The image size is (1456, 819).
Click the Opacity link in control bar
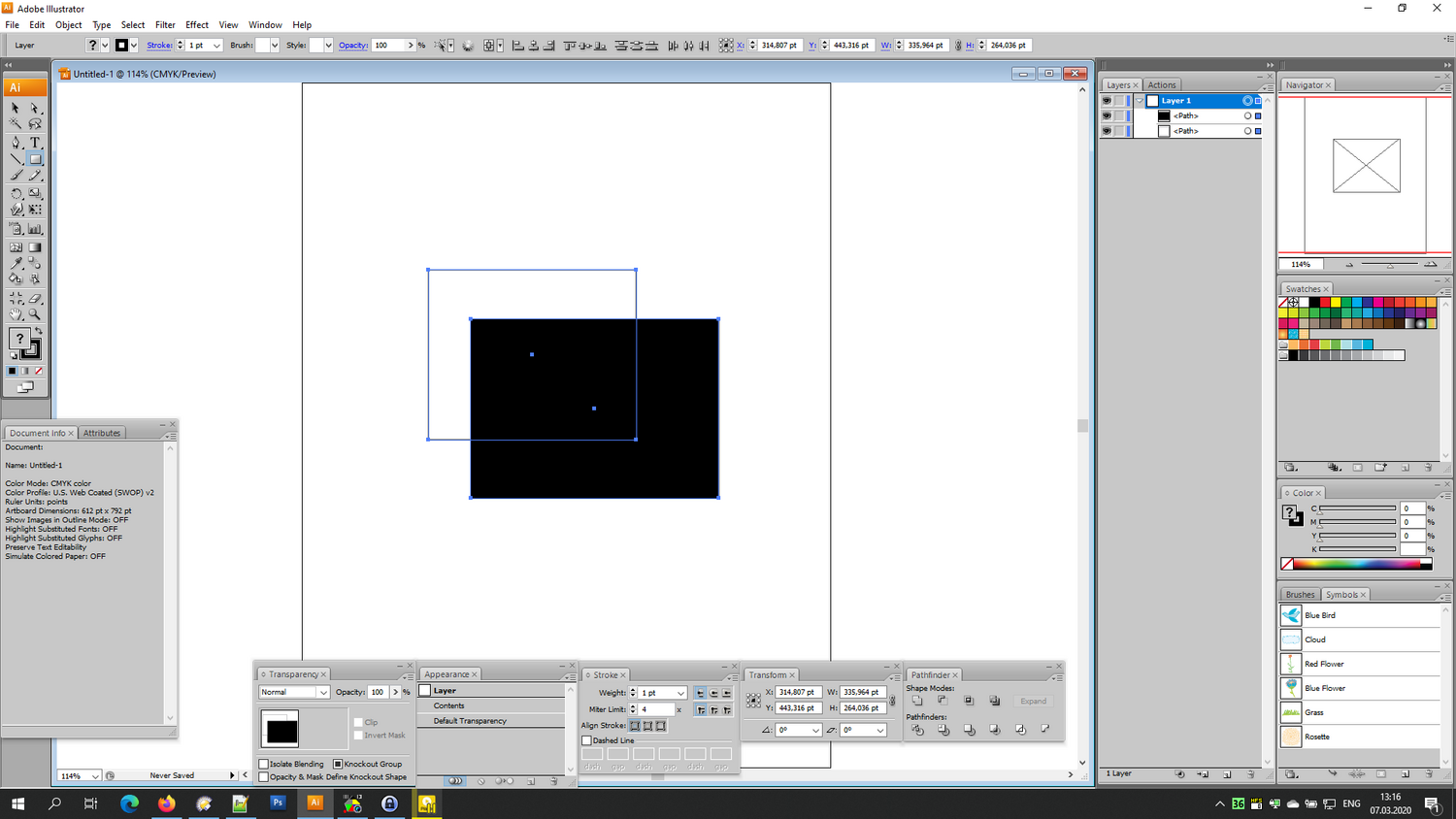pos(353,46)
